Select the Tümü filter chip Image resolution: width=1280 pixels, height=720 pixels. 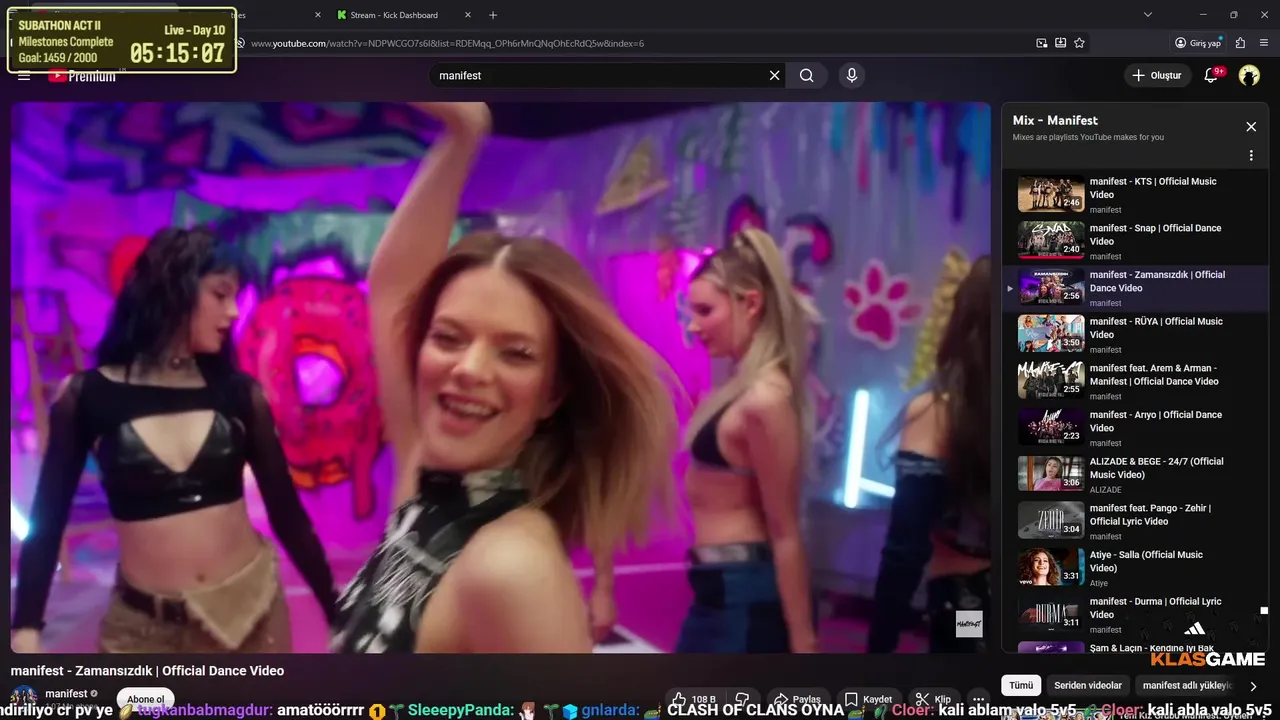click(1020, 686)
